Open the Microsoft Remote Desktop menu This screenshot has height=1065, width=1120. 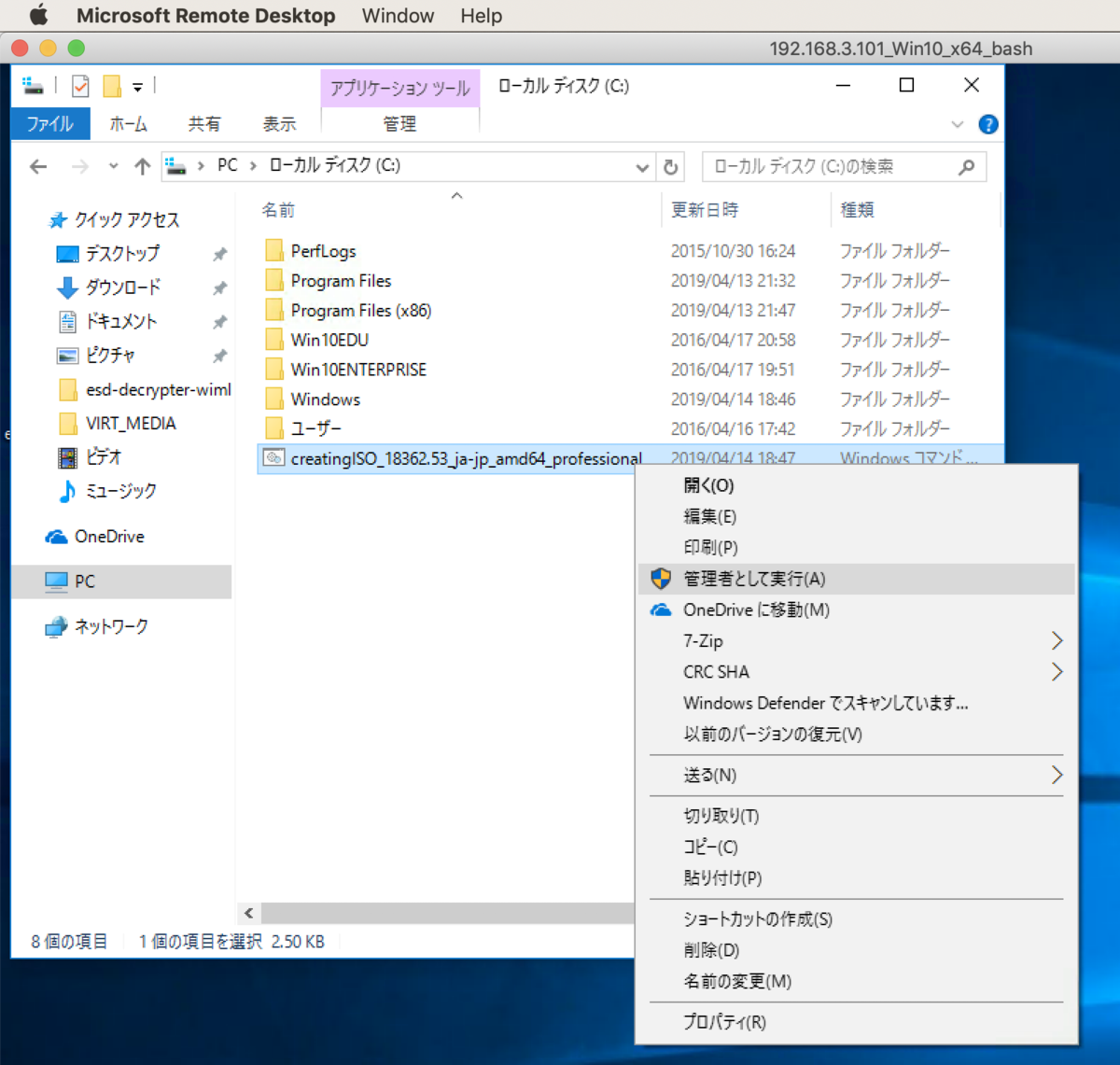pos(205,16)
